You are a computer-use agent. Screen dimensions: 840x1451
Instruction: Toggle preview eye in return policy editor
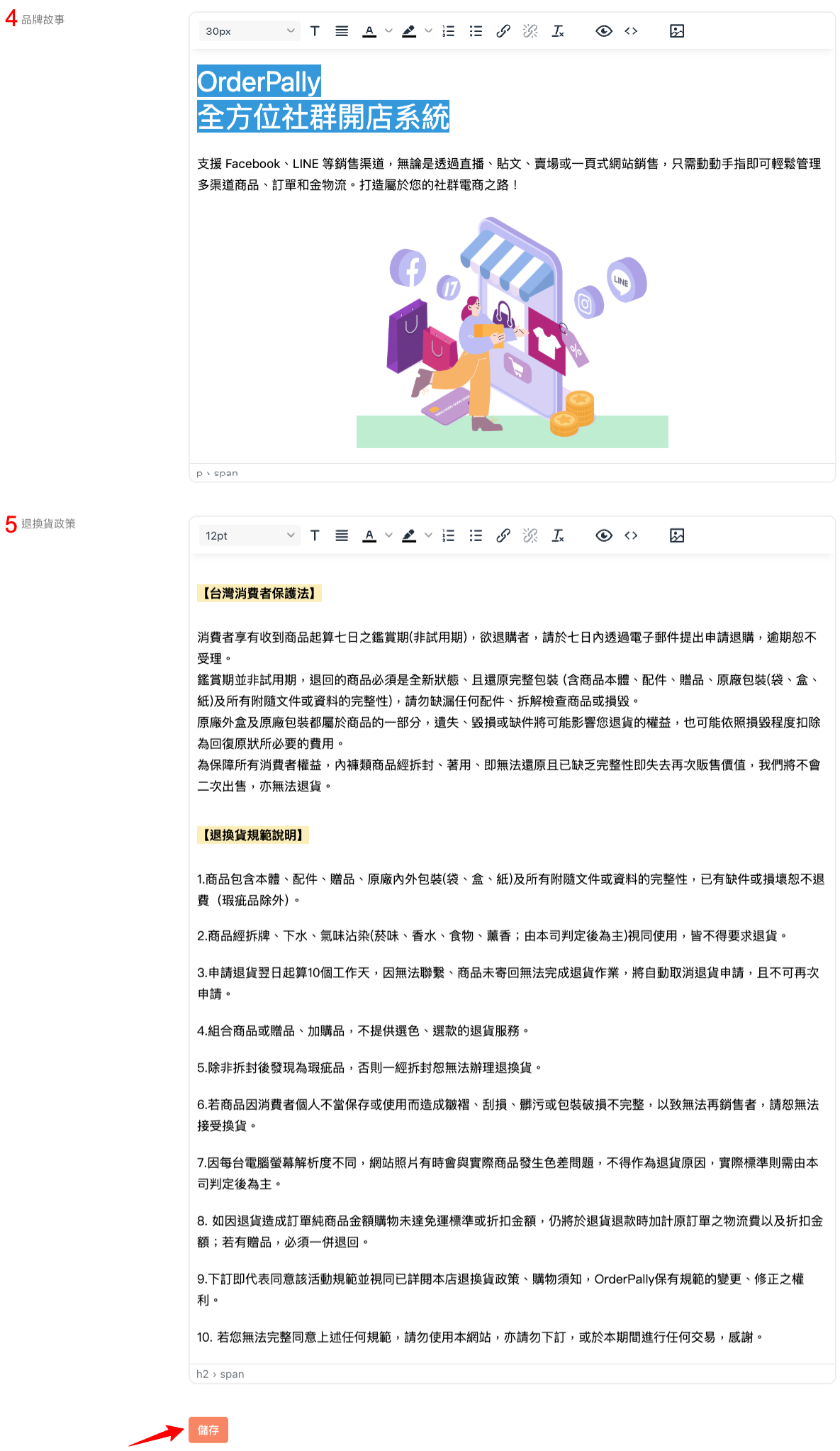[x=604, y=536]
